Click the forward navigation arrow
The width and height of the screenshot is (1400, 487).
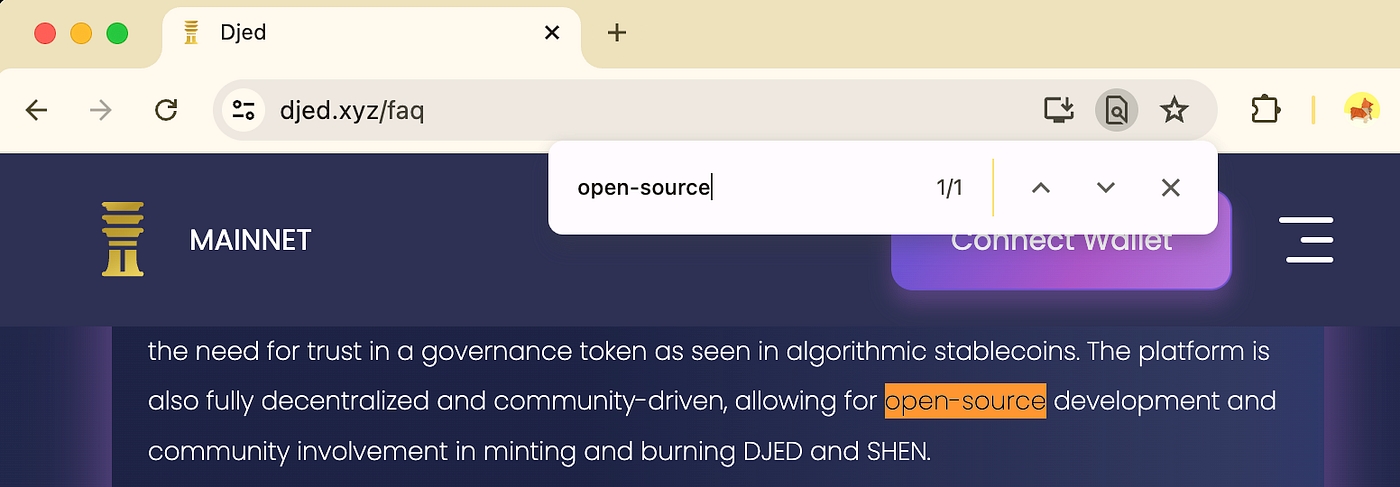[101, 110]
